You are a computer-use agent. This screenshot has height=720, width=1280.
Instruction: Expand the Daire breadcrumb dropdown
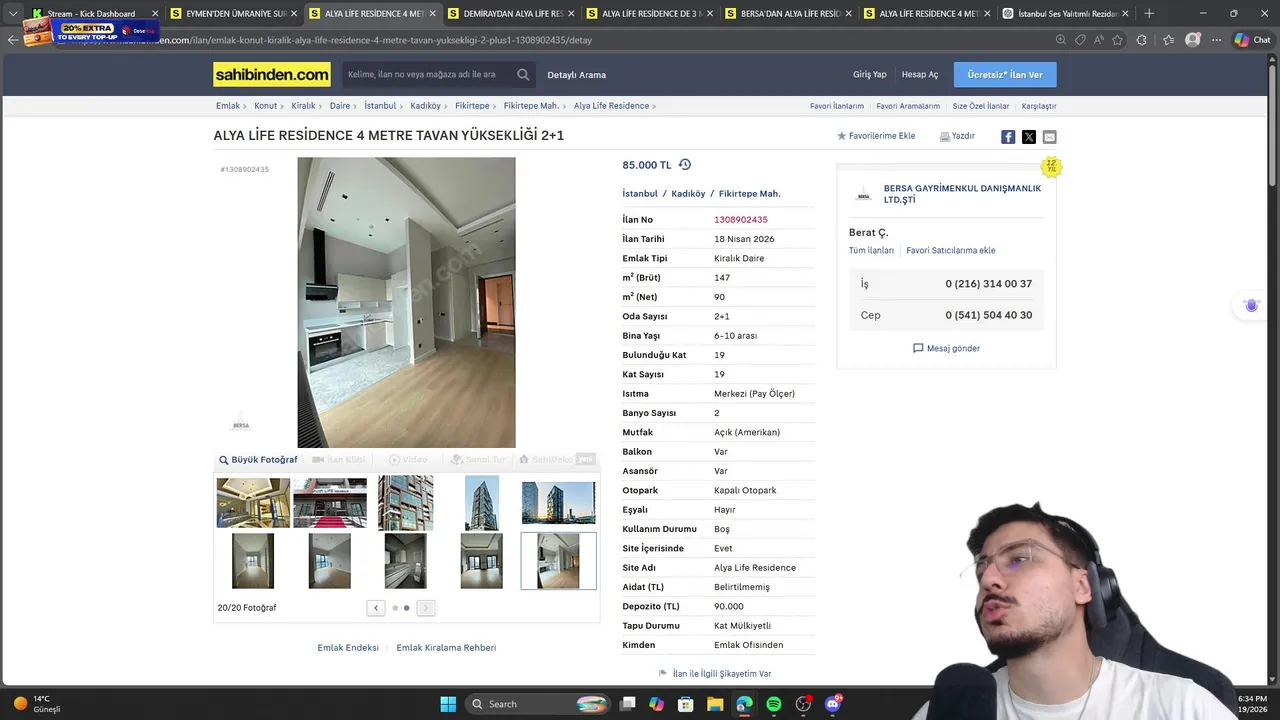point(357,106)
